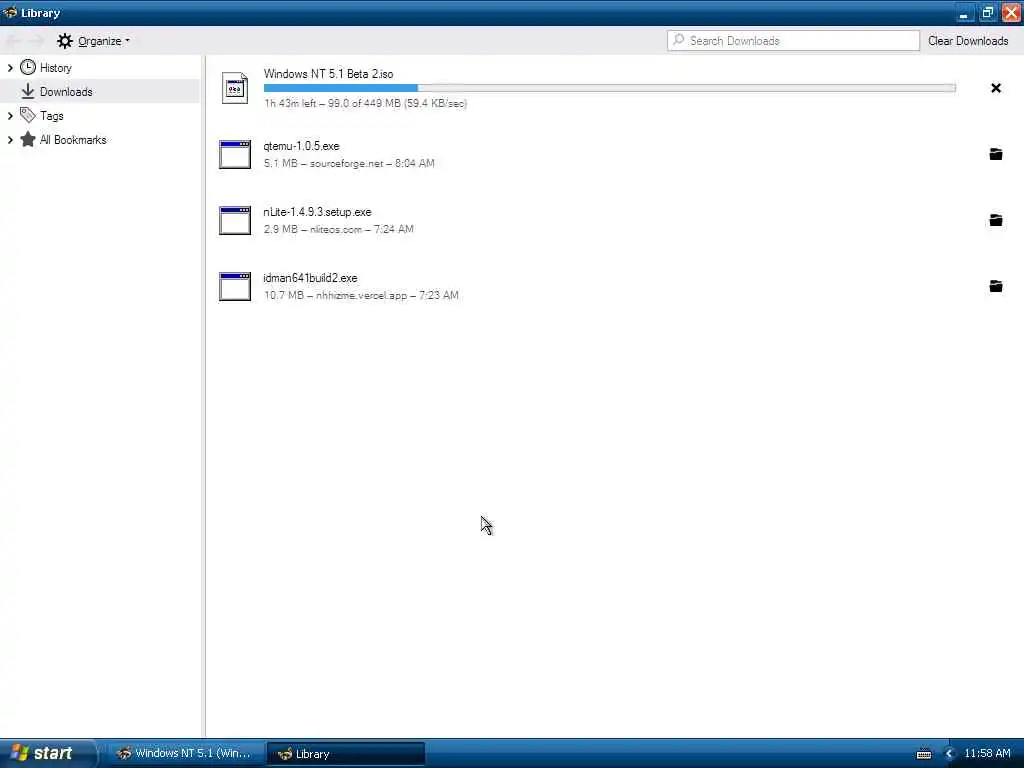Open the Organize dropdown menu
Image resolution: width=1024 pixels, height=768 pixels.
click(94, 41)
